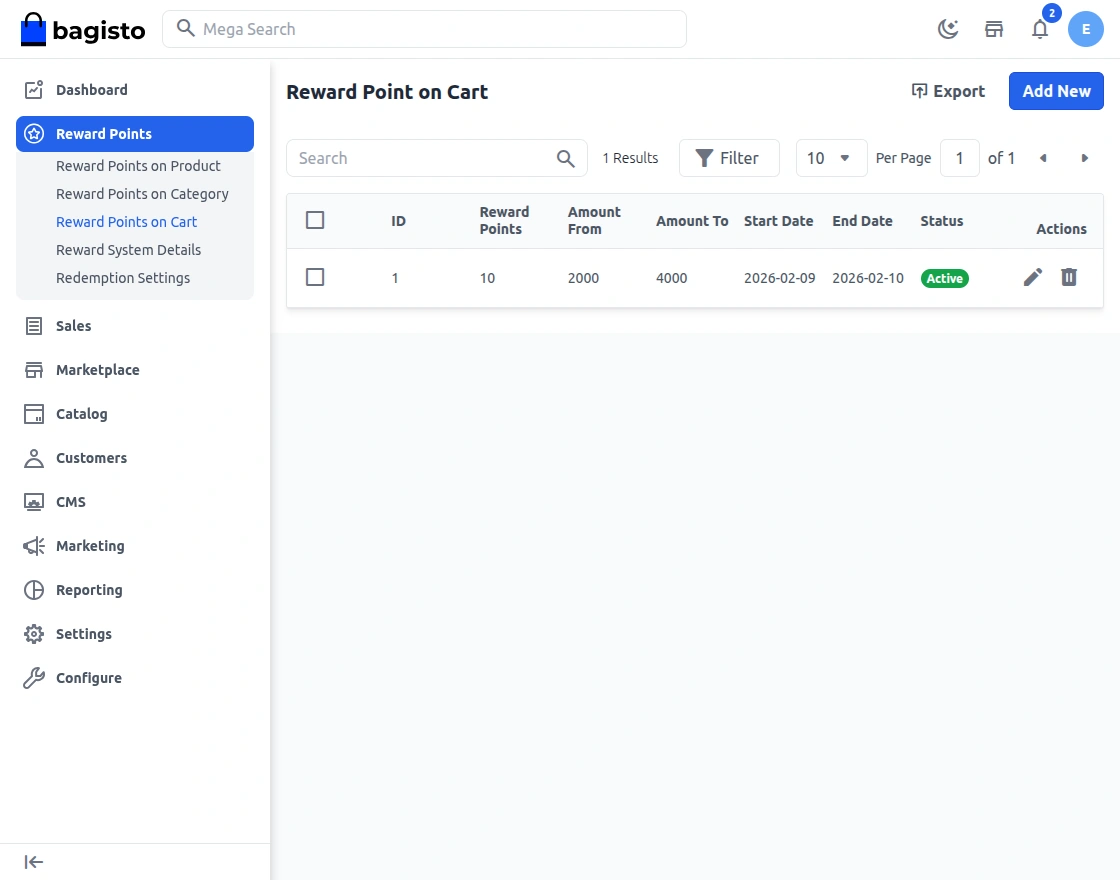Sort by Start Date column
Screen dimensions: 1120x880
click(x=779, y=221)
